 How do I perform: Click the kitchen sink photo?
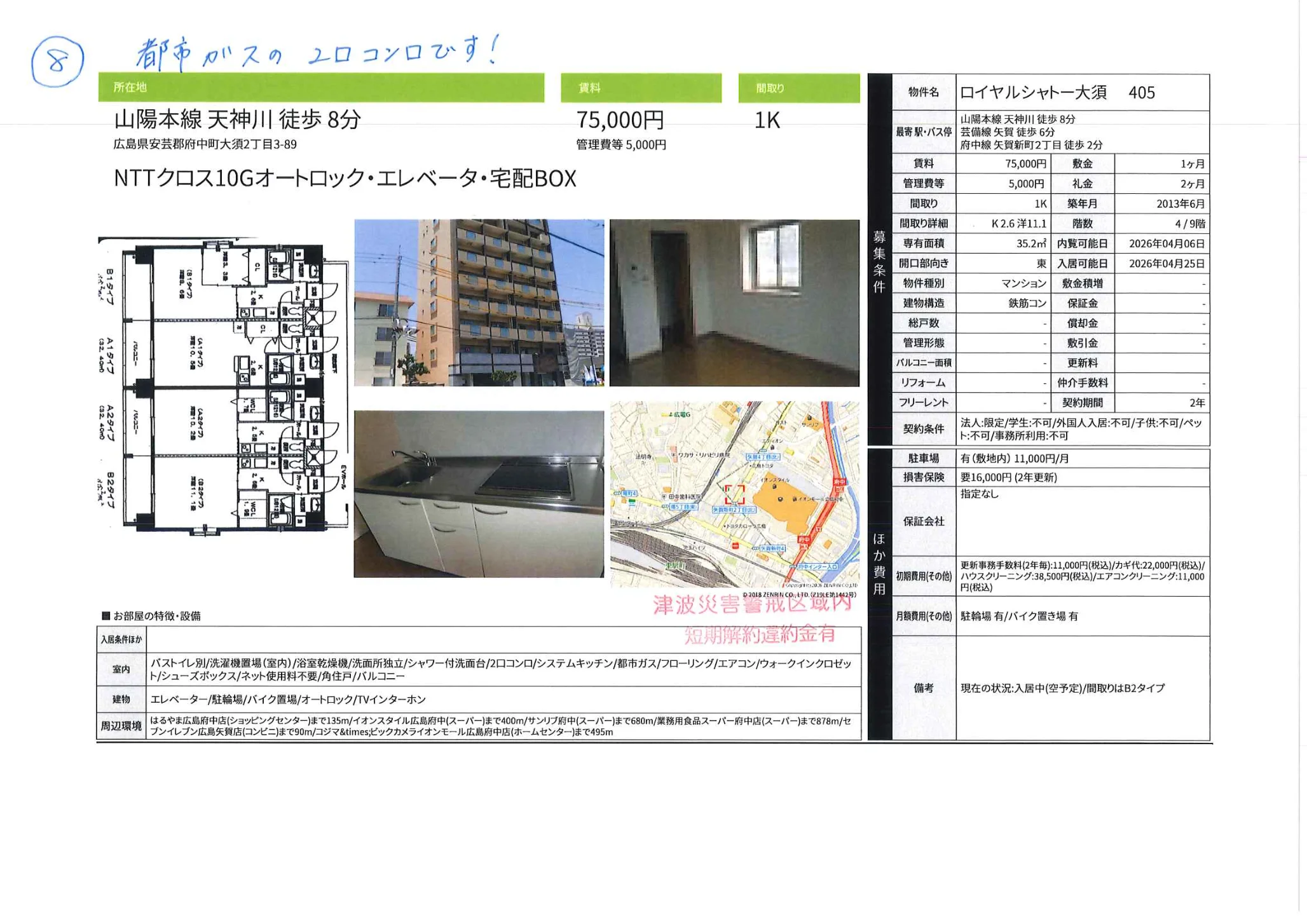[x=479, y=494]
